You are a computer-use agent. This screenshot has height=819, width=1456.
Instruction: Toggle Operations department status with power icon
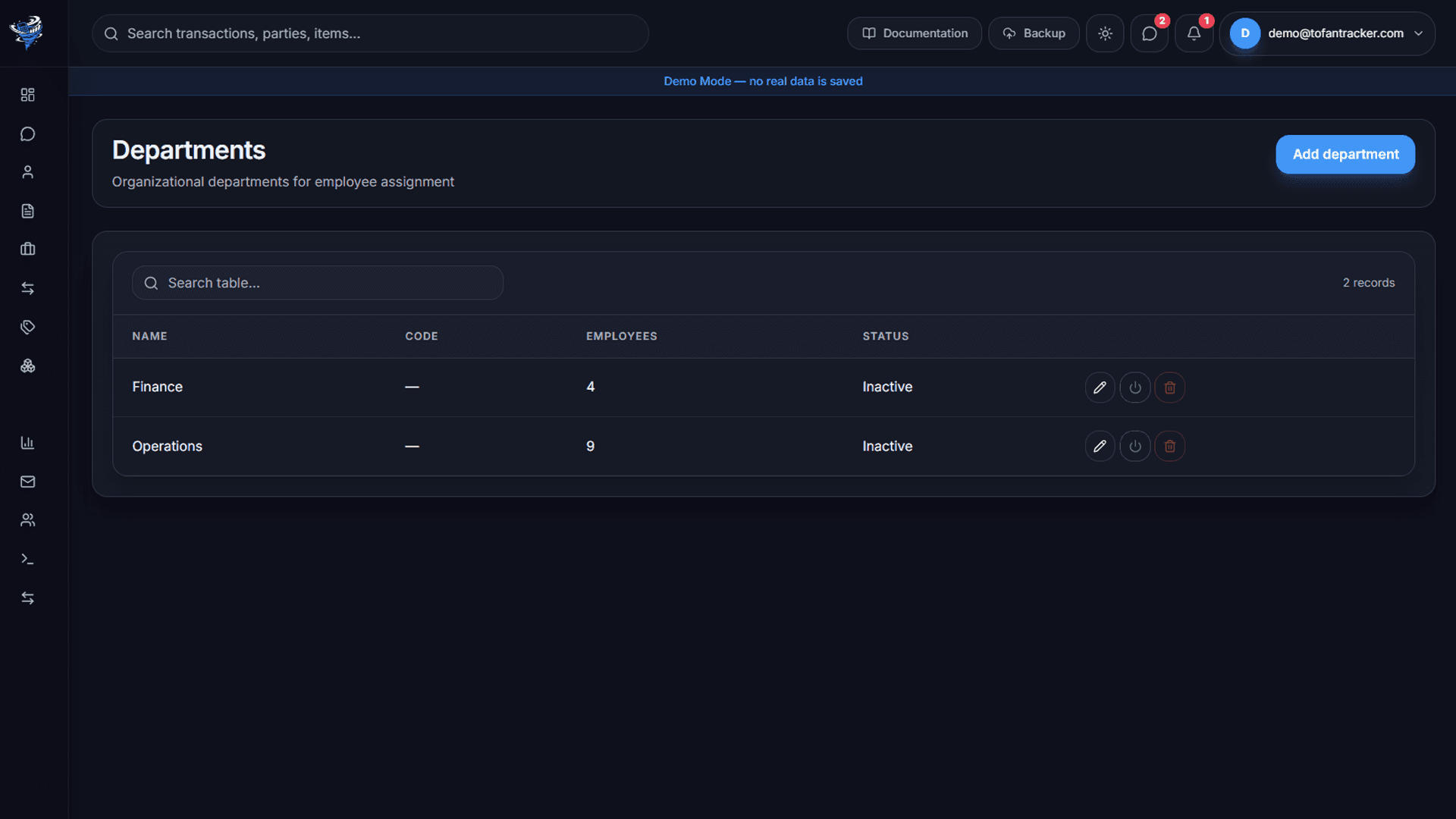click(x=1135, y=446)
